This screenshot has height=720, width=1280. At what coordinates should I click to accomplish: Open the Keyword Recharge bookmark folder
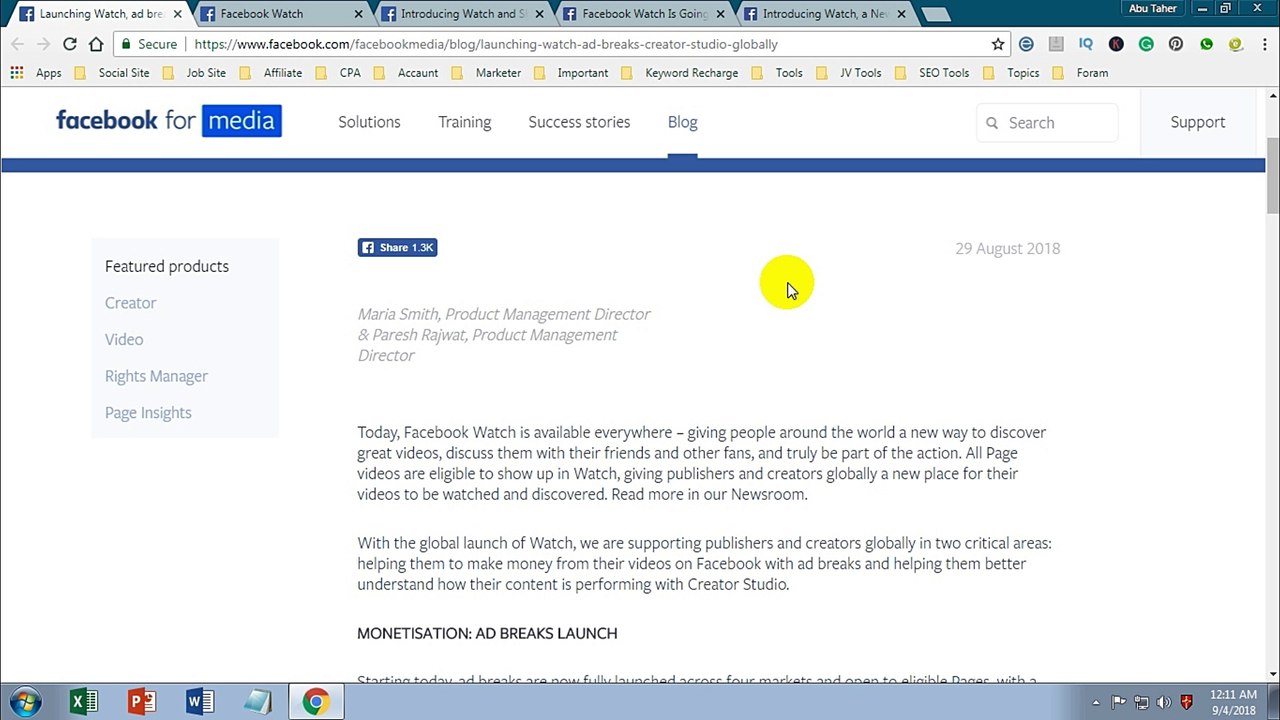click(x=680, y=73)
